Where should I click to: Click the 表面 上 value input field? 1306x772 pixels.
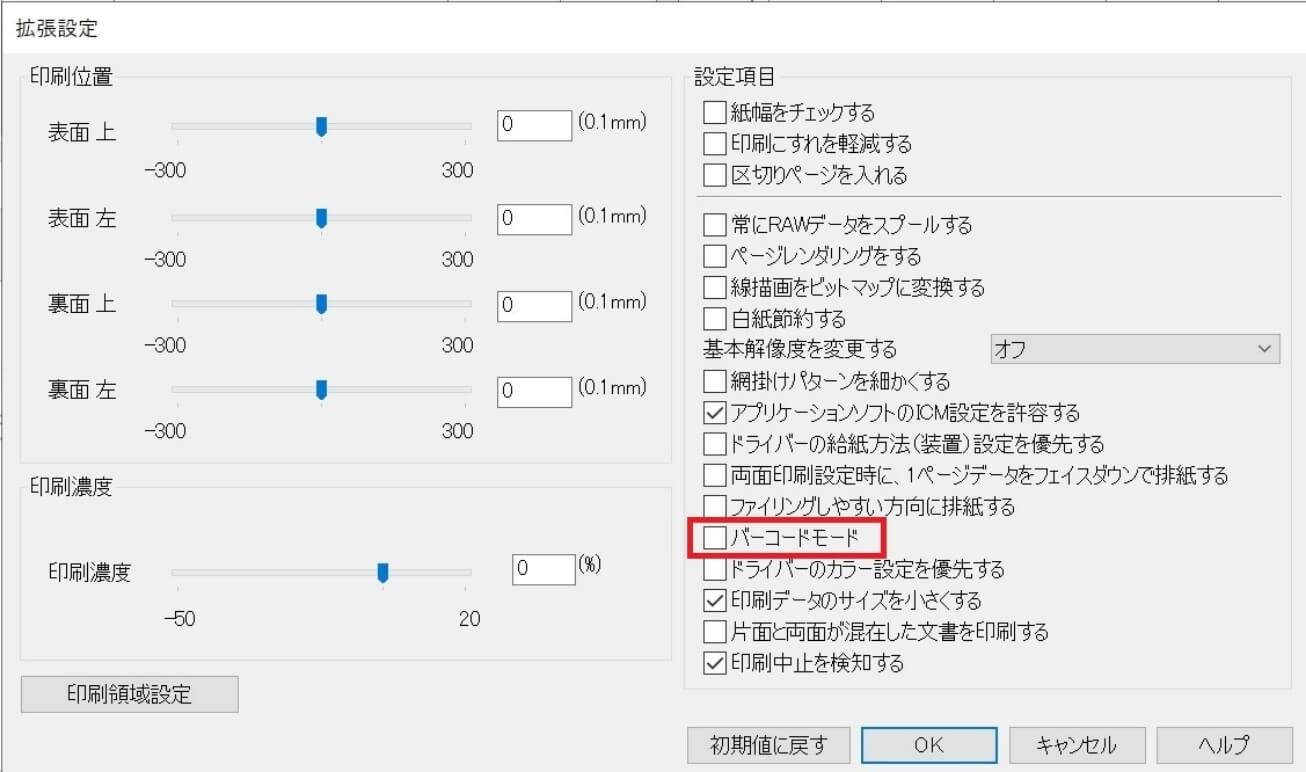534,125
